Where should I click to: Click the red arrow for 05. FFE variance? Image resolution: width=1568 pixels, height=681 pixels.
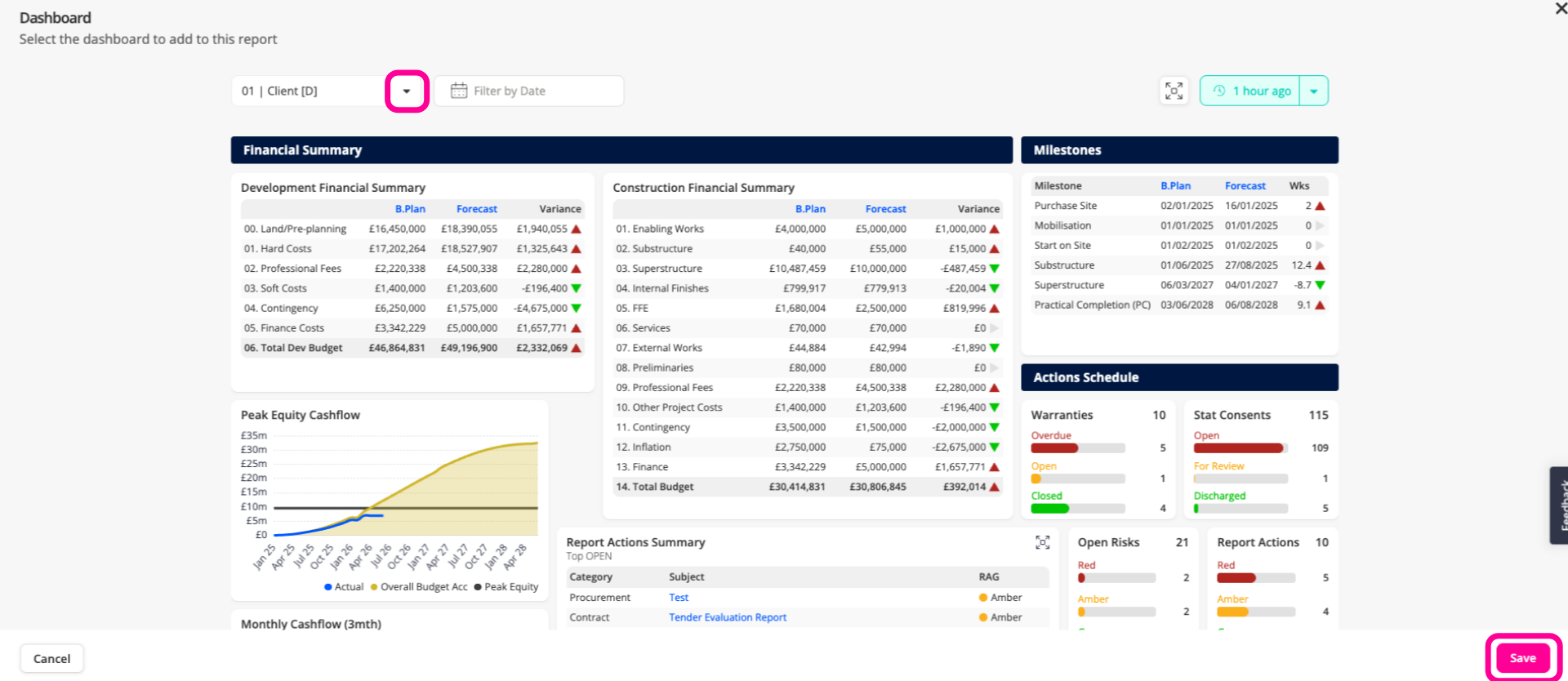click(x=994, y=309)
